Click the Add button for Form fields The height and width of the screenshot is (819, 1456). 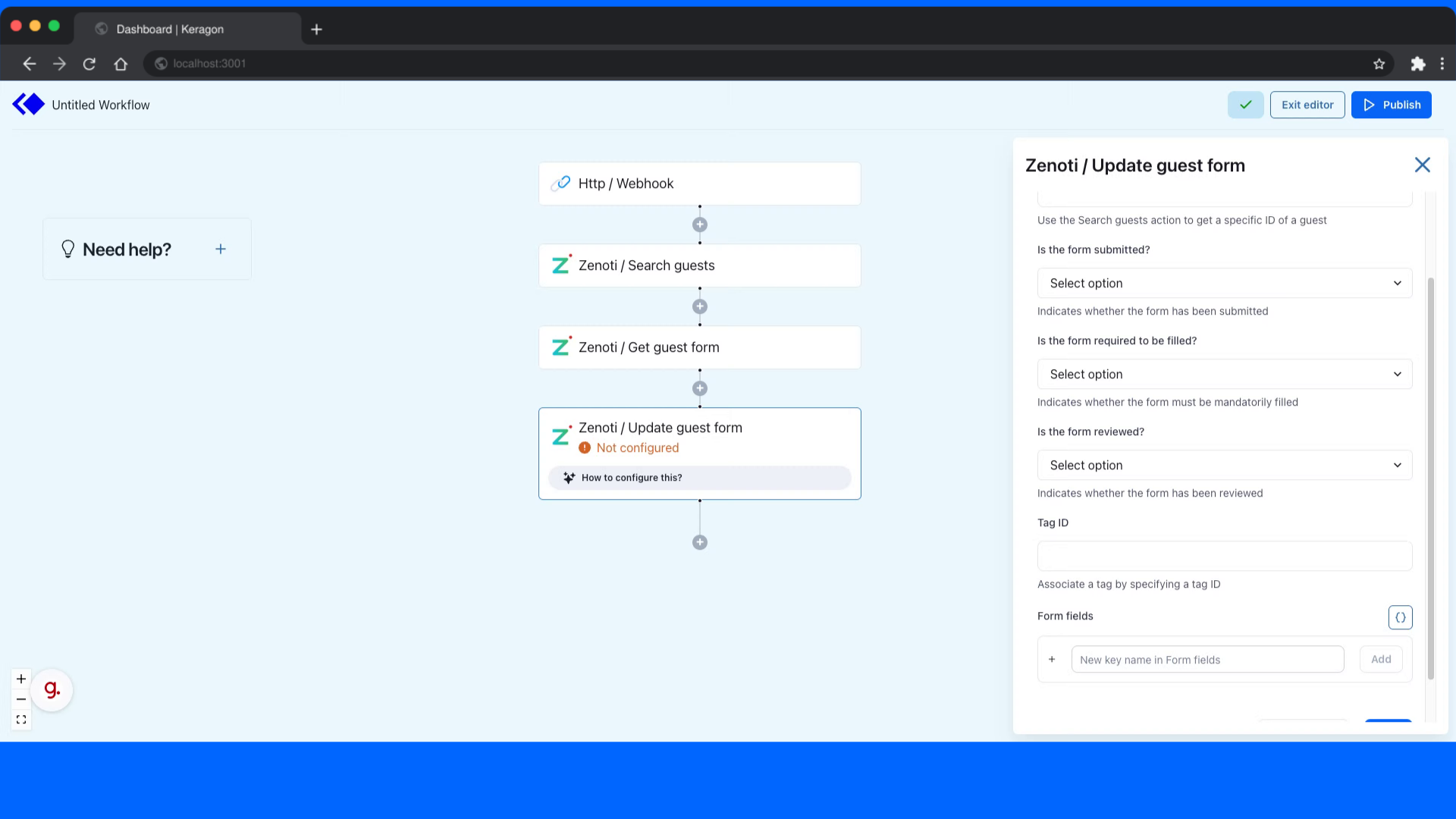[x=1381, y=660]
